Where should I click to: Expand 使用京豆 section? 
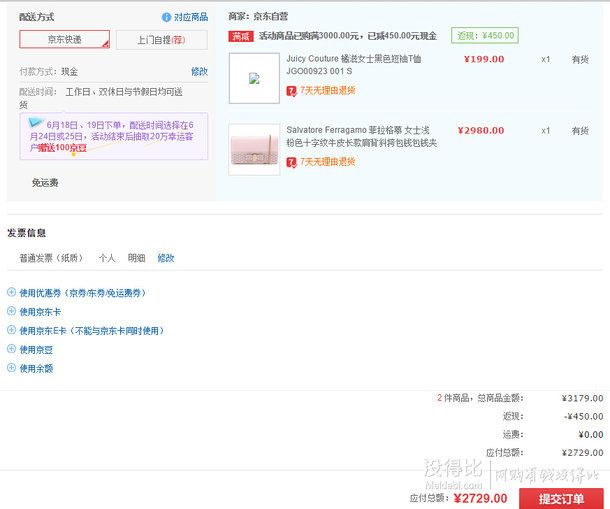[x=36, y=350]
